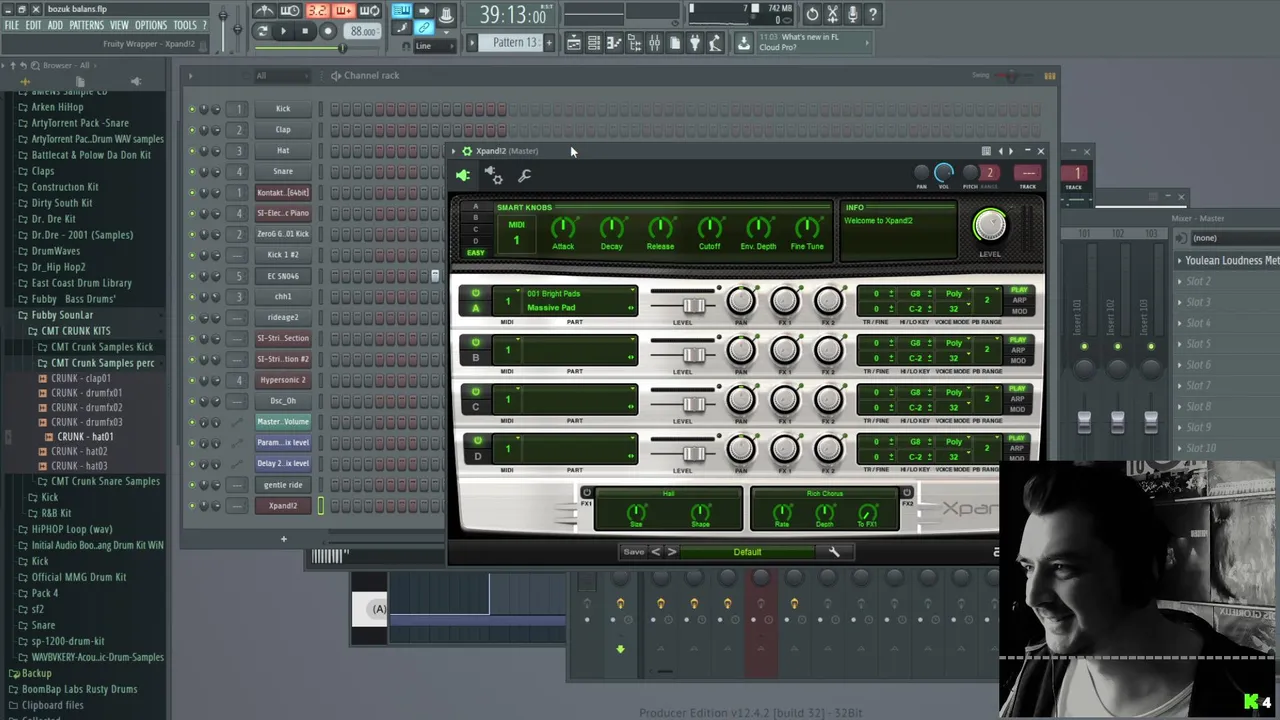Click the tempo field showing 88.000
The height and width of the screenshot is (720, 1280).
pyautogui.click(x=362, y=31)
